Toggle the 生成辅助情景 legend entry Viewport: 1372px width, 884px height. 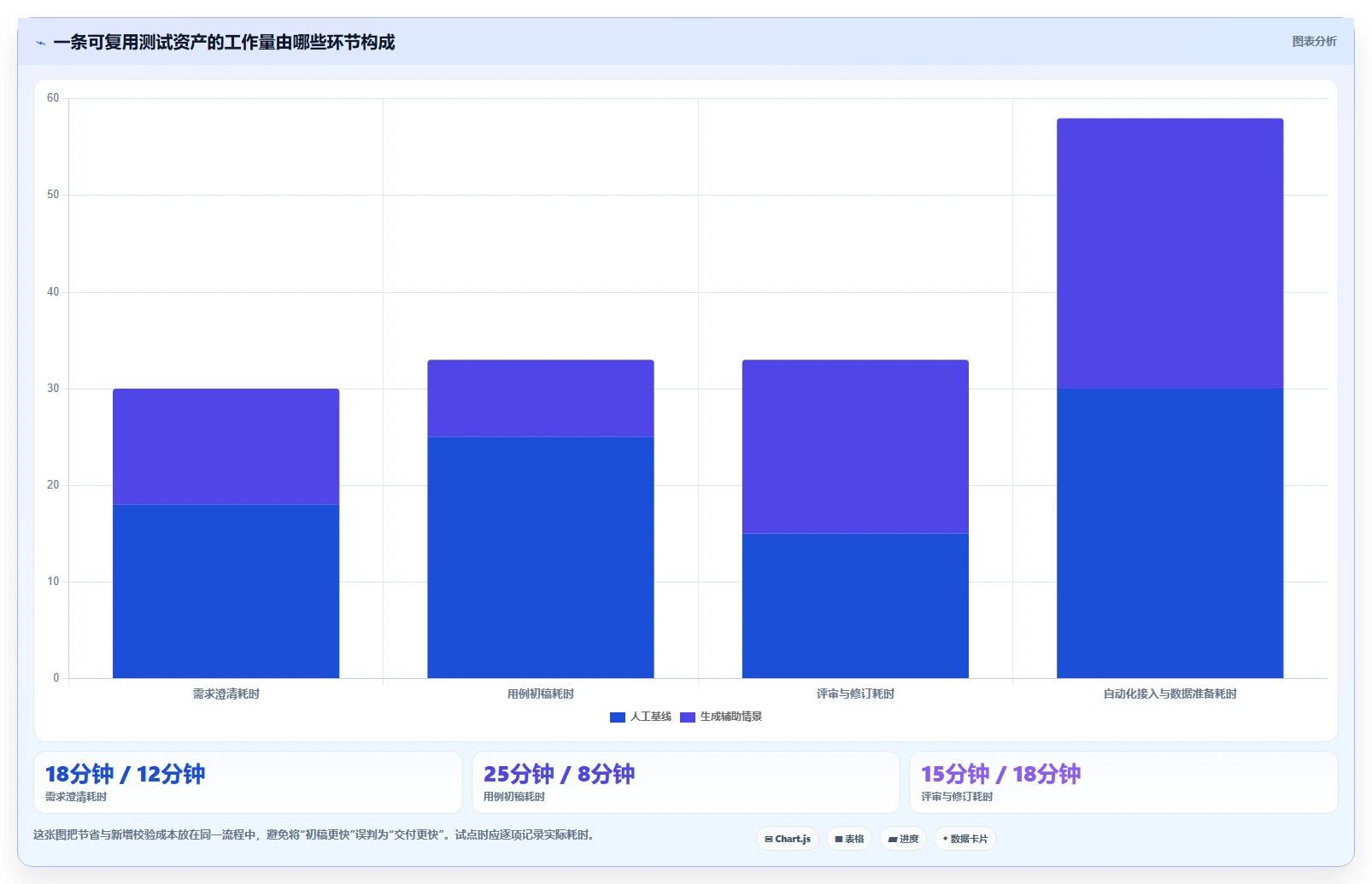(721, 717)
